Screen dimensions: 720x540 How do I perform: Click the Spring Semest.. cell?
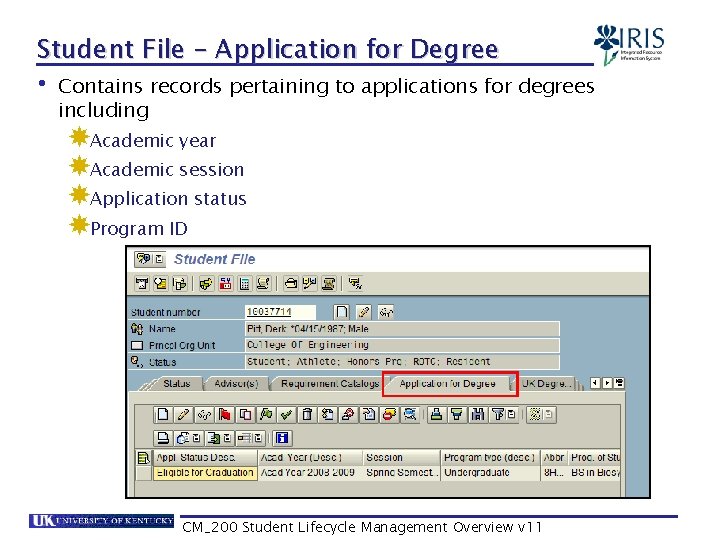click(401, 472)
